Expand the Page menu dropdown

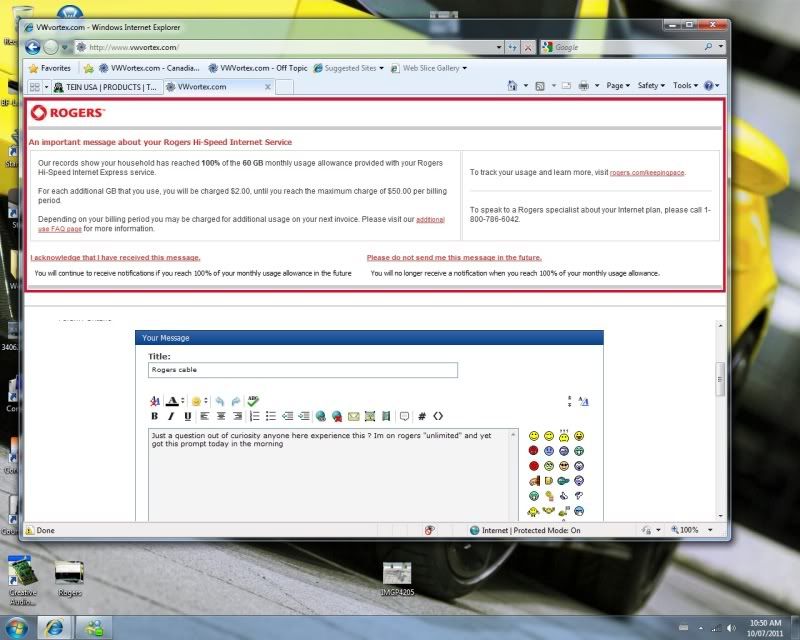pyautogui.click(x=618, y=86)
